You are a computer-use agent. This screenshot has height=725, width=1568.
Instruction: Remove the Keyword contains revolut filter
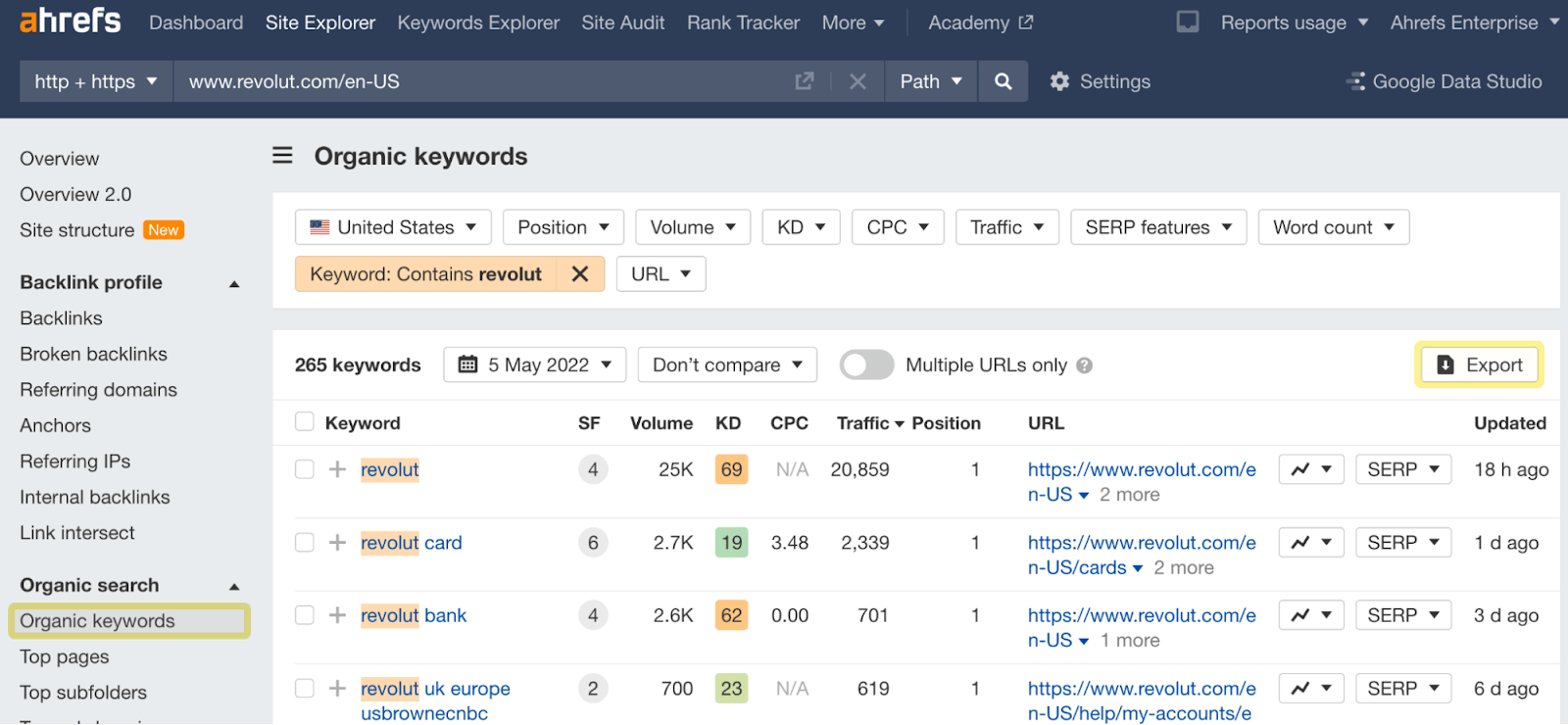coord(580,274)
